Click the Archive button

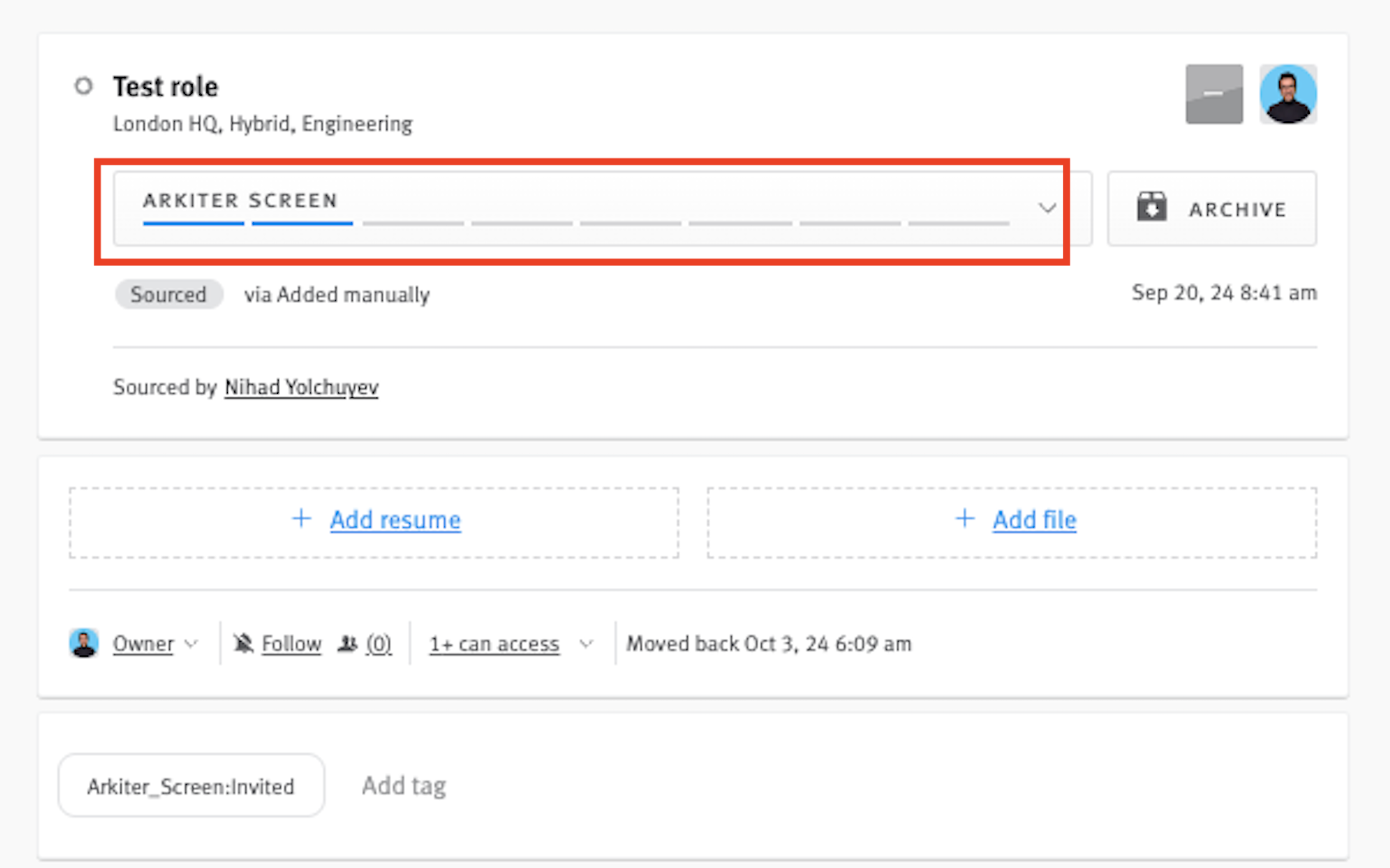1212,208
